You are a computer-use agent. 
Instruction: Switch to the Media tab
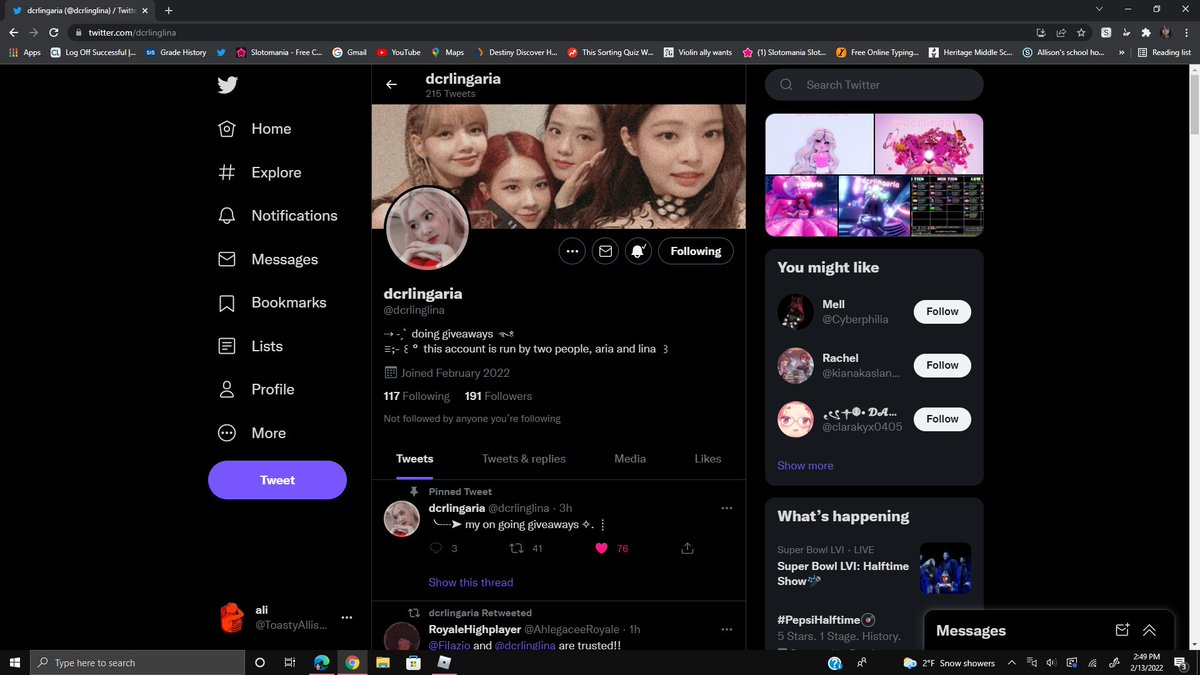(630, 459)
